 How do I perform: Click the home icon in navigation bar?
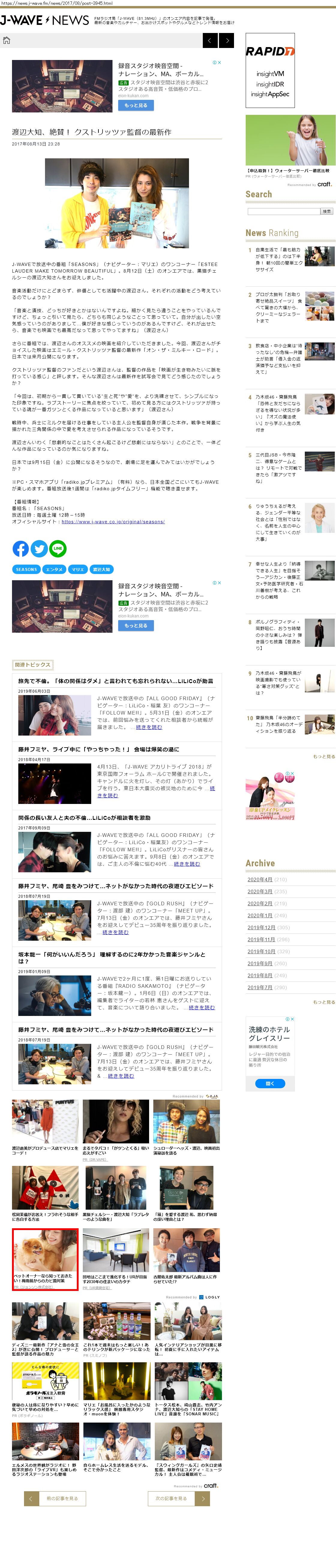point(7,41)
